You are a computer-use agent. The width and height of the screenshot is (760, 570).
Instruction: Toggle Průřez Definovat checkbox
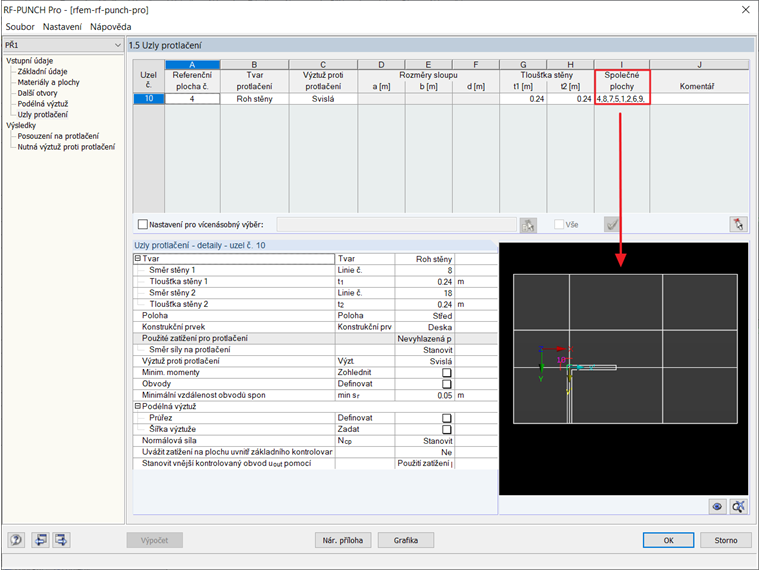coord(446,418)
